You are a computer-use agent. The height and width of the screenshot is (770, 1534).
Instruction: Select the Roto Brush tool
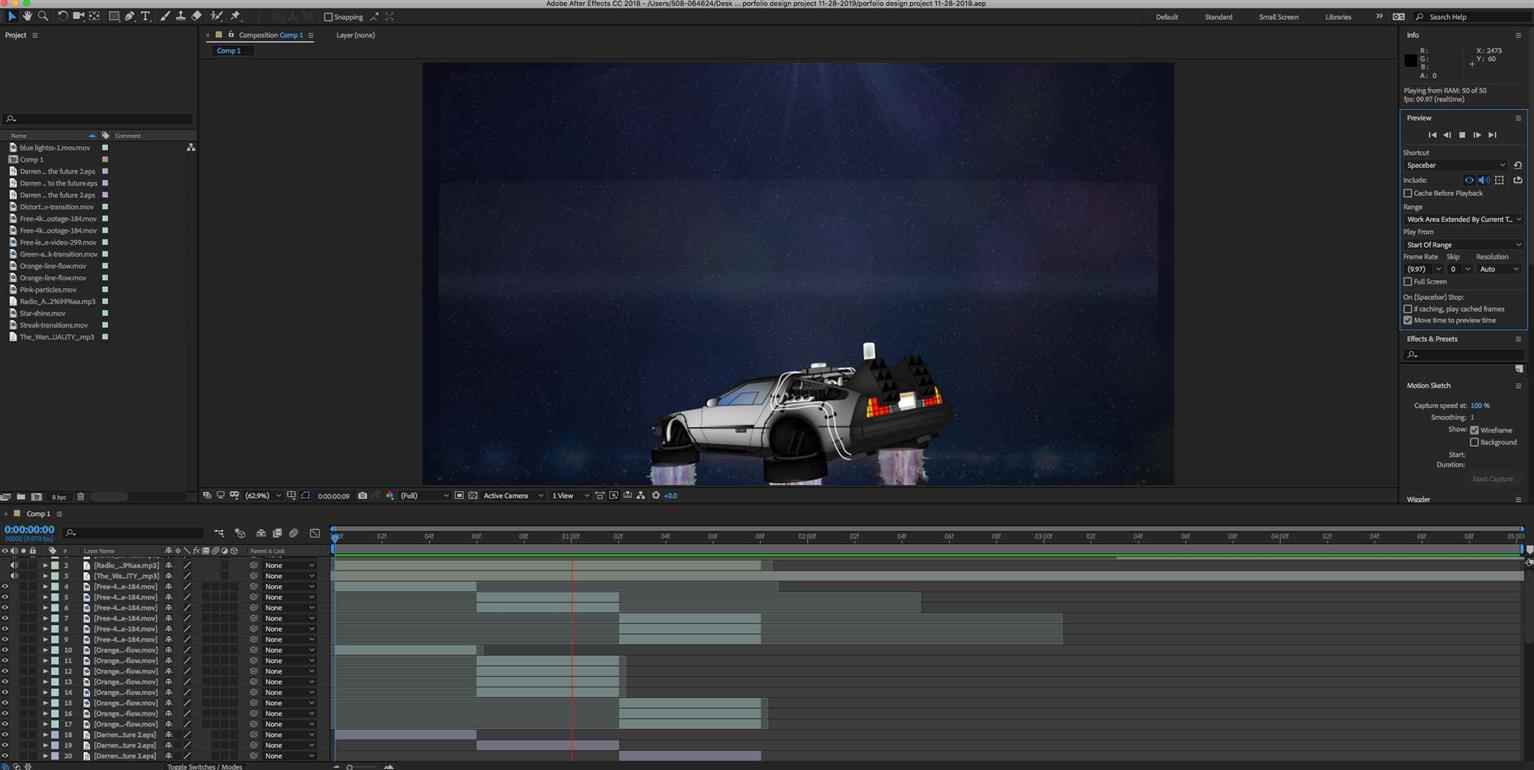[217, 16]
